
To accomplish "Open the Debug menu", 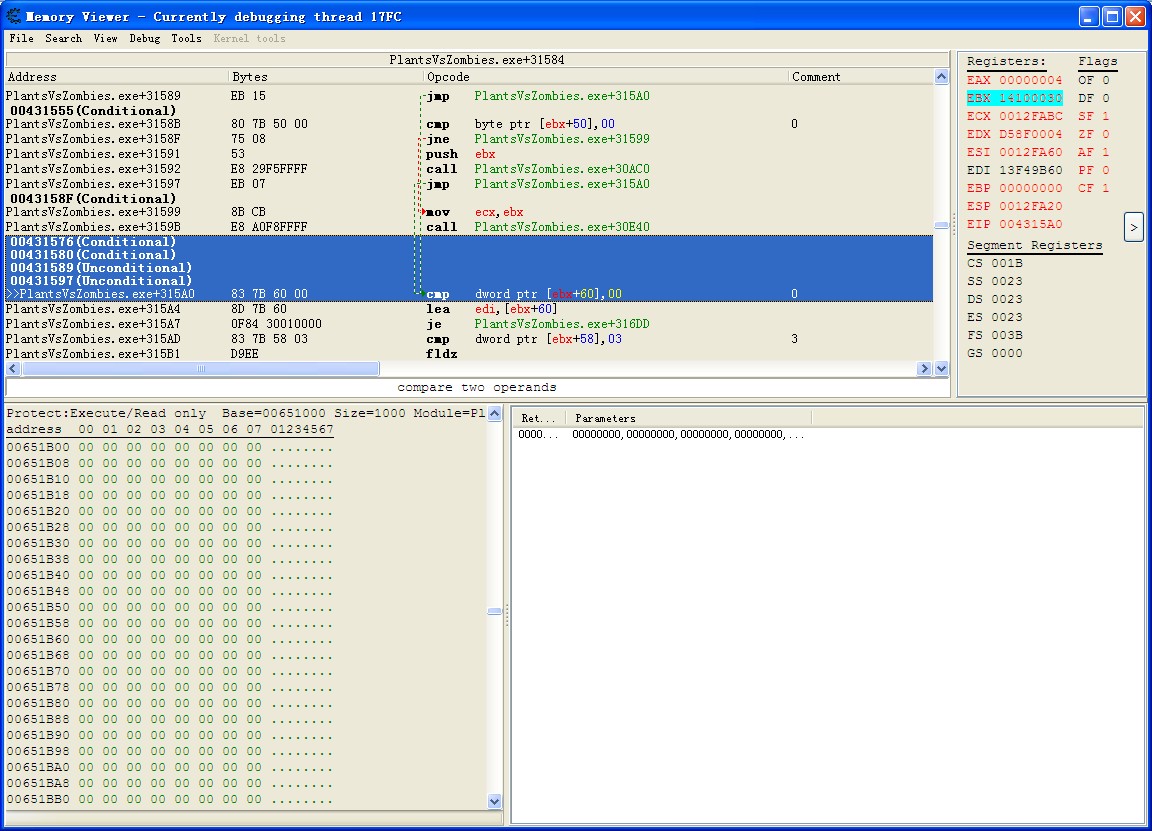I will (145, 38).
